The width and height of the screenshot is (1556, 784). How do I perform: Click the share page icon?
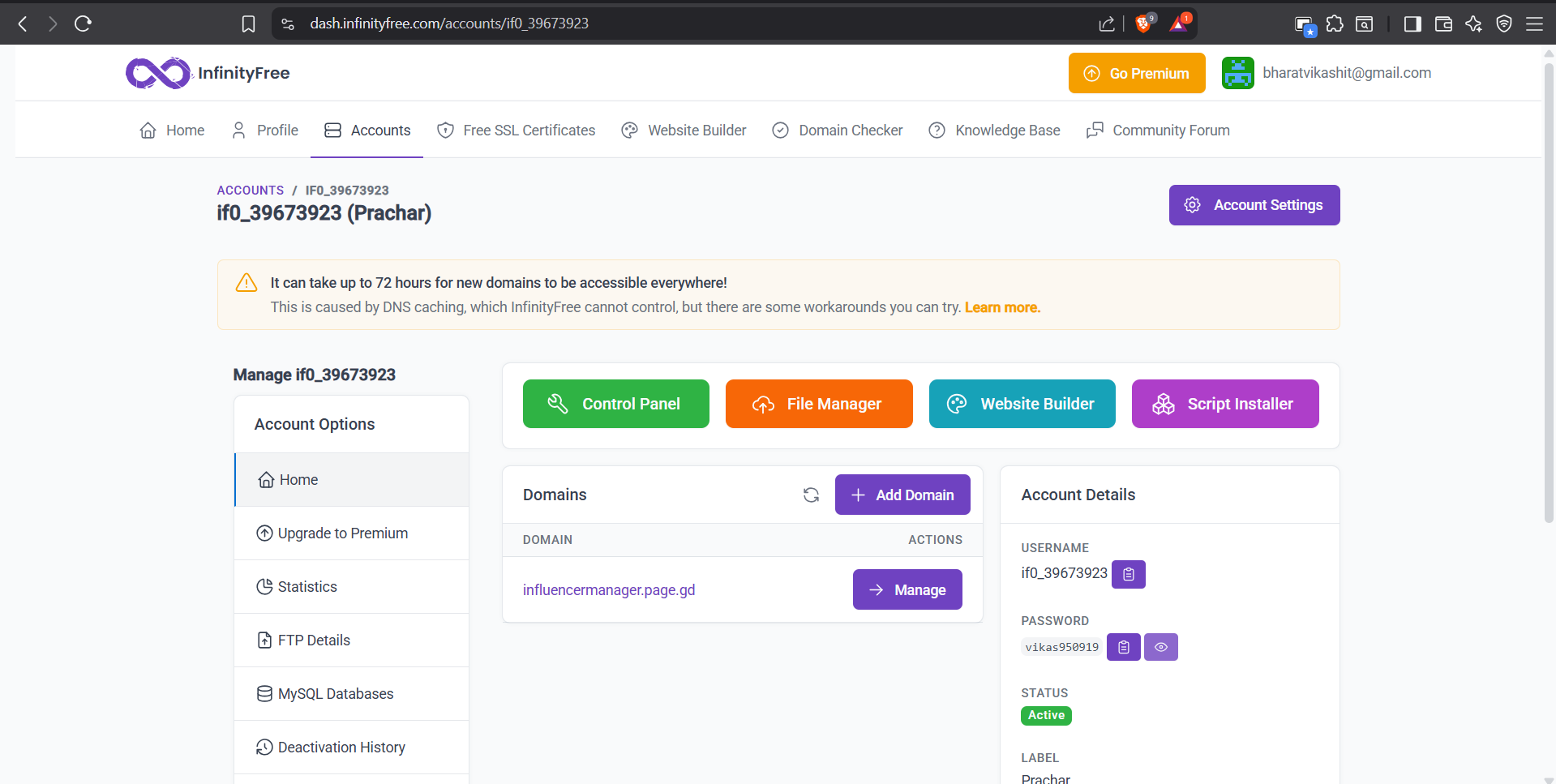tap(1107, 24)
